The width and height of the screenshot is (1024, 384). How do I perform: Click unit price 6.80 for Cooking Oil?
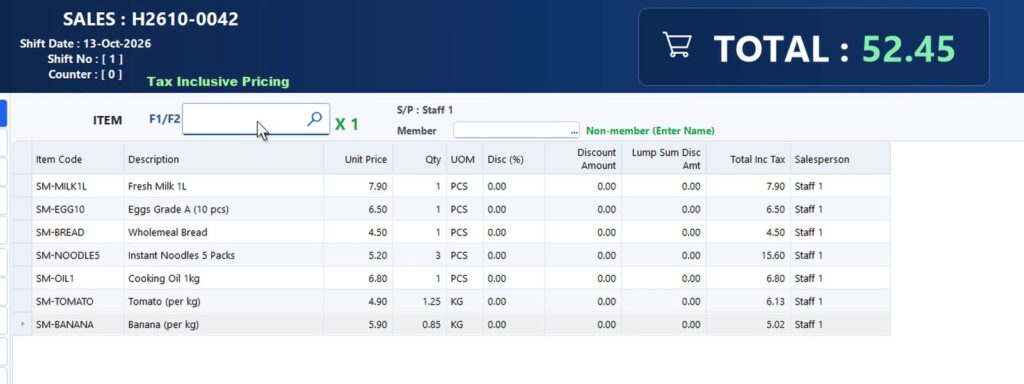(x=358, y=278)
